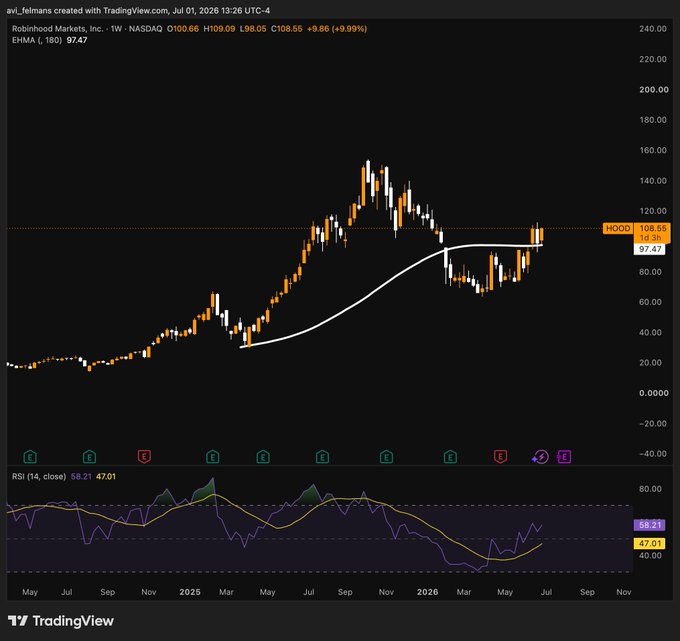Click the avi_felmans attribution text at top
The width and height of the screenshot is (680, 641).
coord(138,10)
